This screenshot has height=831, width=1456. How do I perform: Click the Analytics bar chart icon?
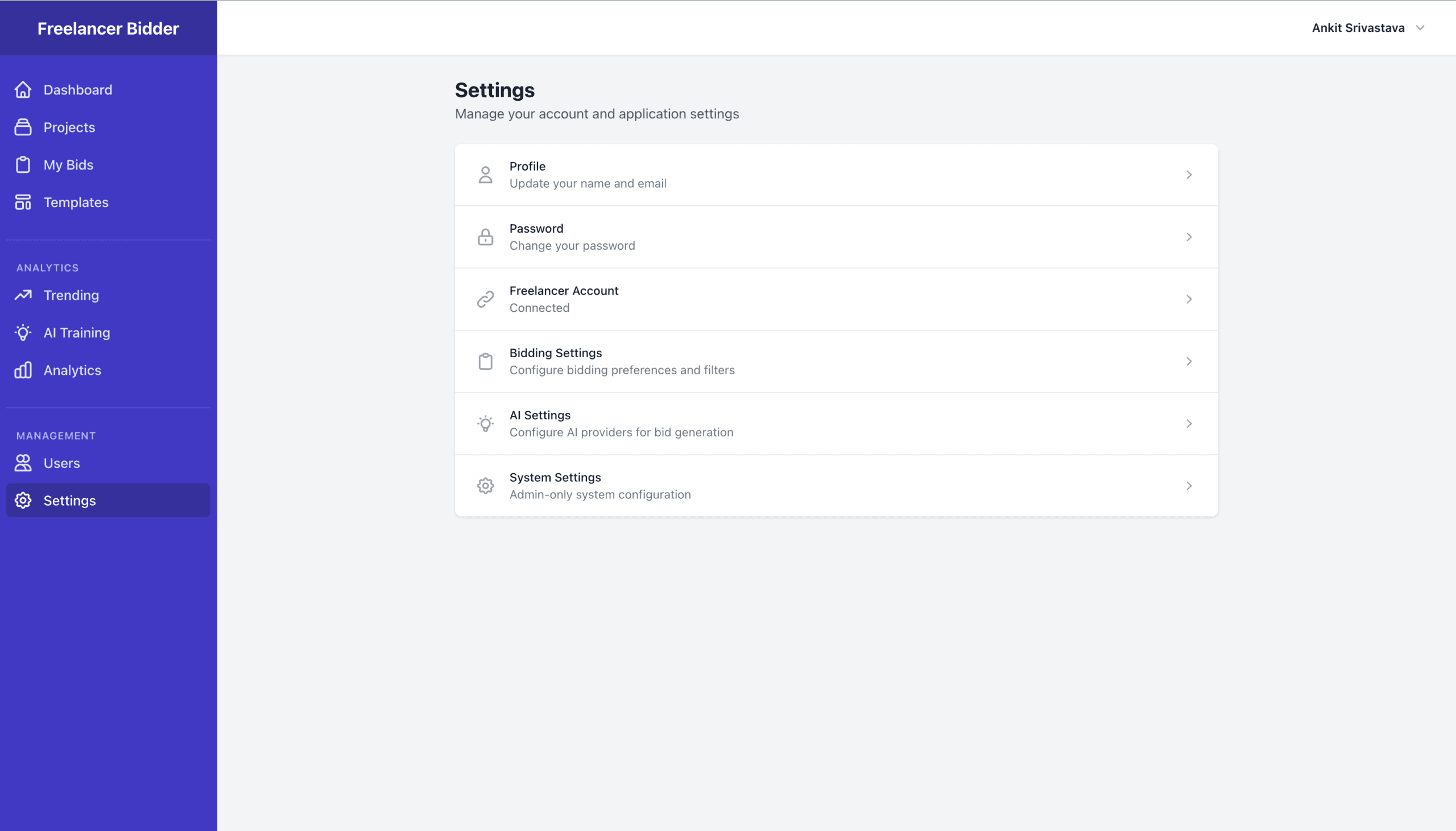click(23, 370)
